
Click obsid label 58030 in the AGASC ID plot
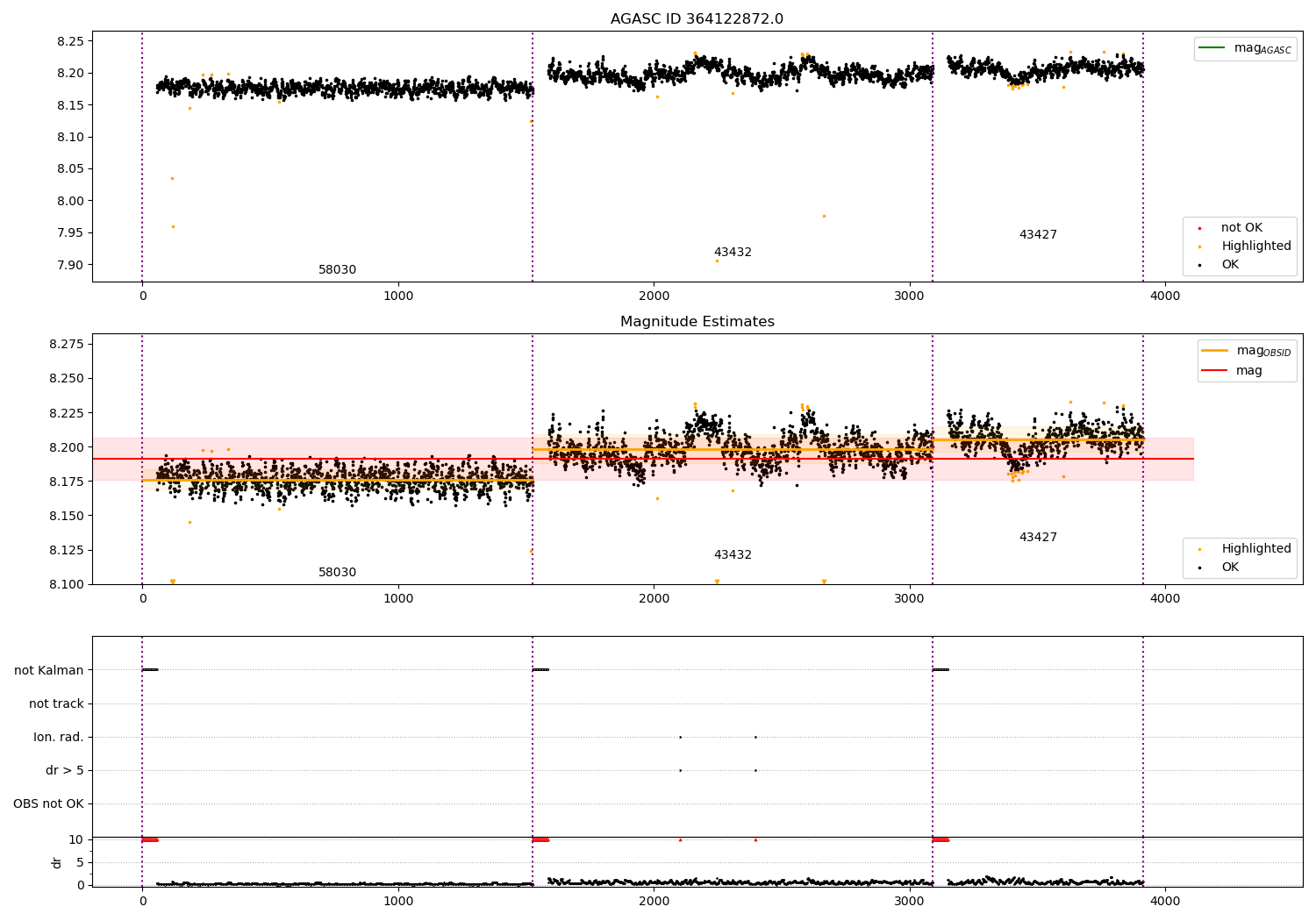click(337, 270)
